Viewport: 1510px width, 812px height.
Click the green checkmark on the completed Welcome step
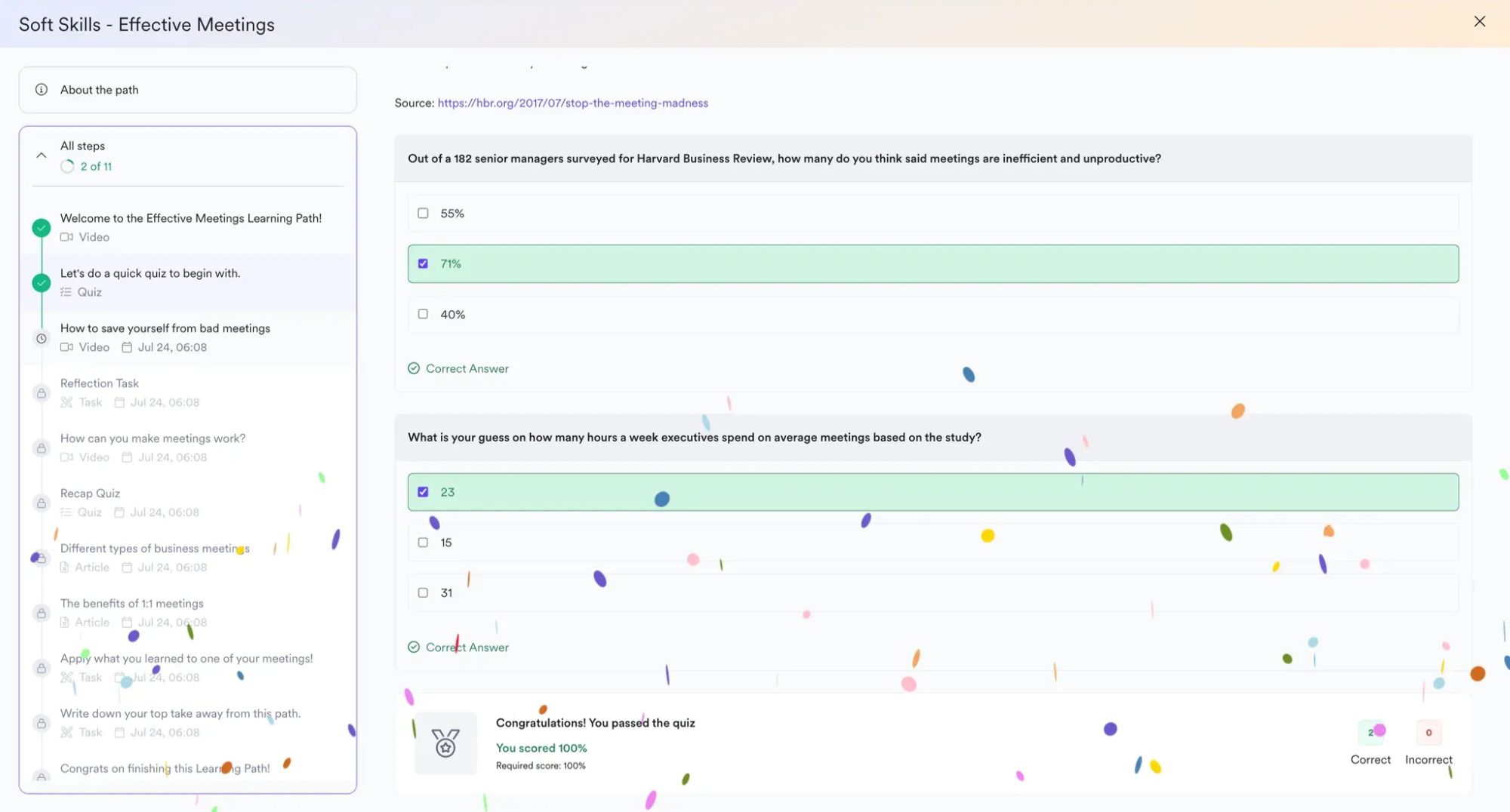point(41,227)
